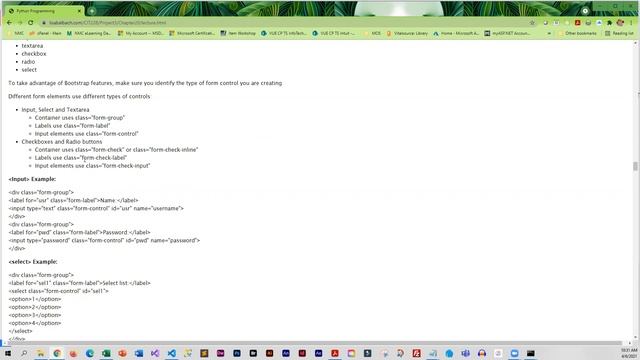Bookmark this page with the star icon
This screenshot has height=360, width=640.
tap(532, 22)
